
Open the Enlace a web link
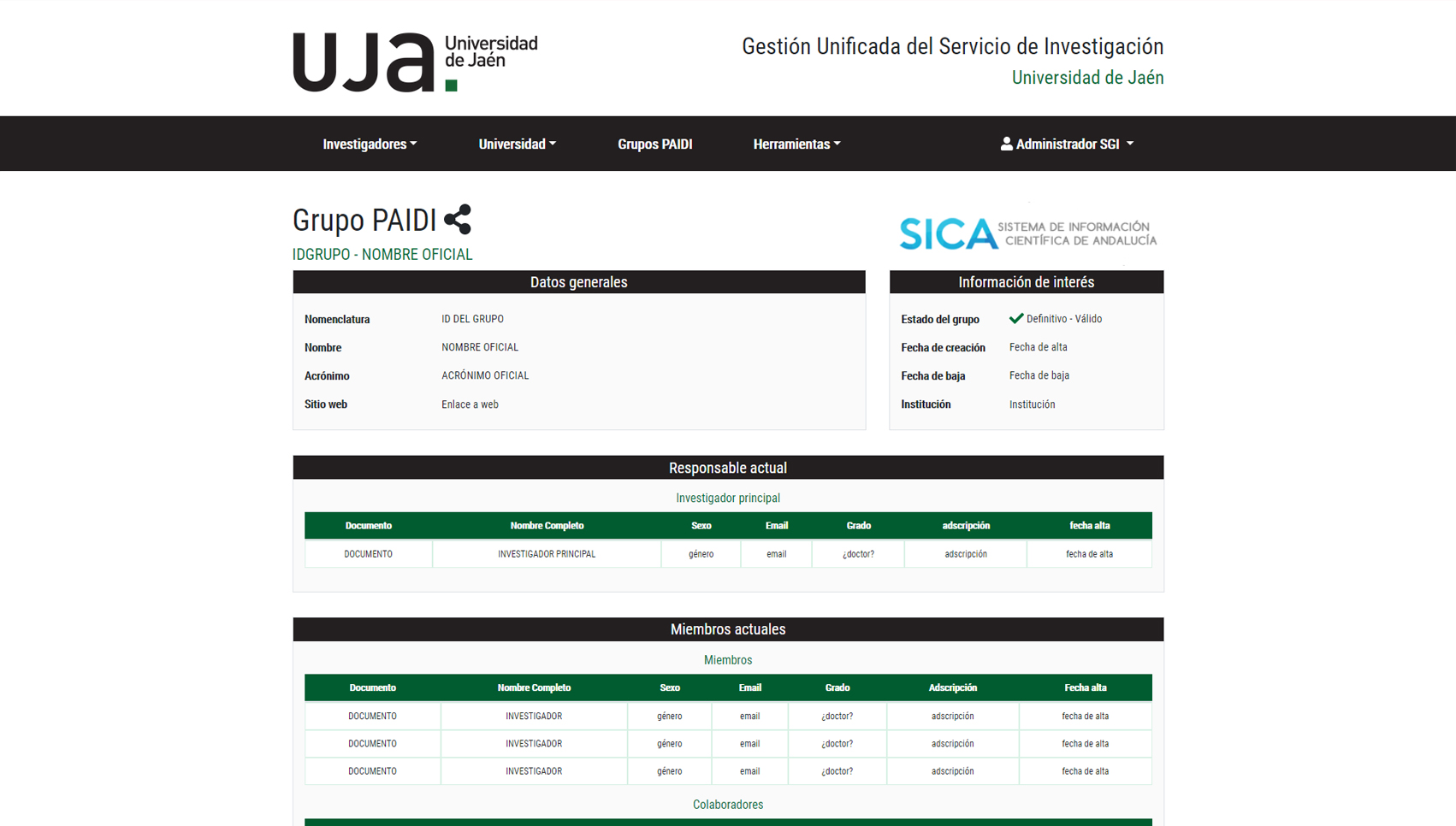click(470, 404)
